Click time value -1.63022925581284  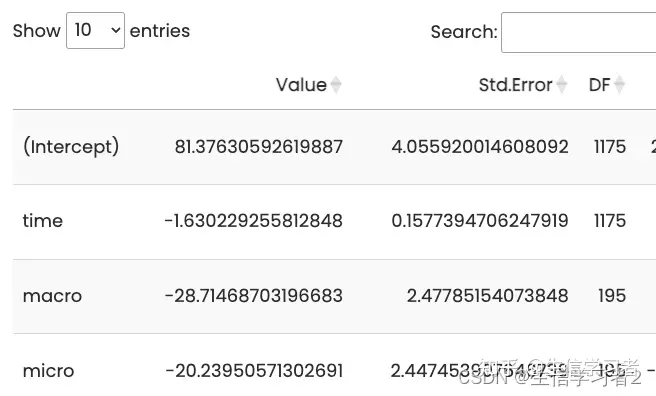pyautogui.click(x=254, y=221)
